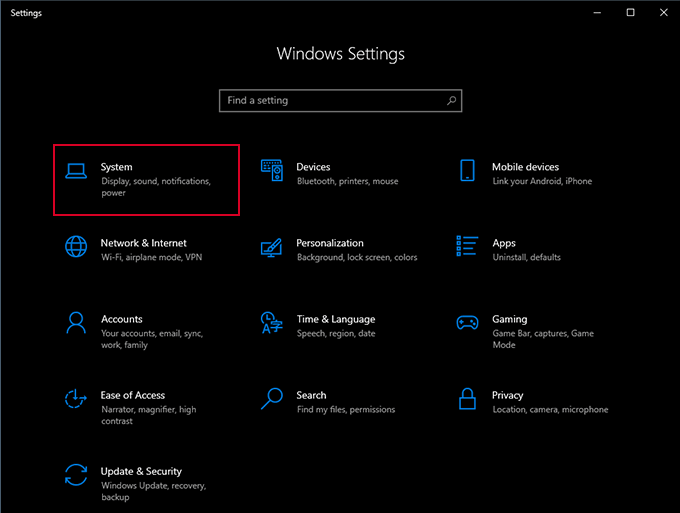This screenshot has height=513, width=680.
Task: Click 'Bluetooth, printers, mouse' description
Action: tap(347, 181)
